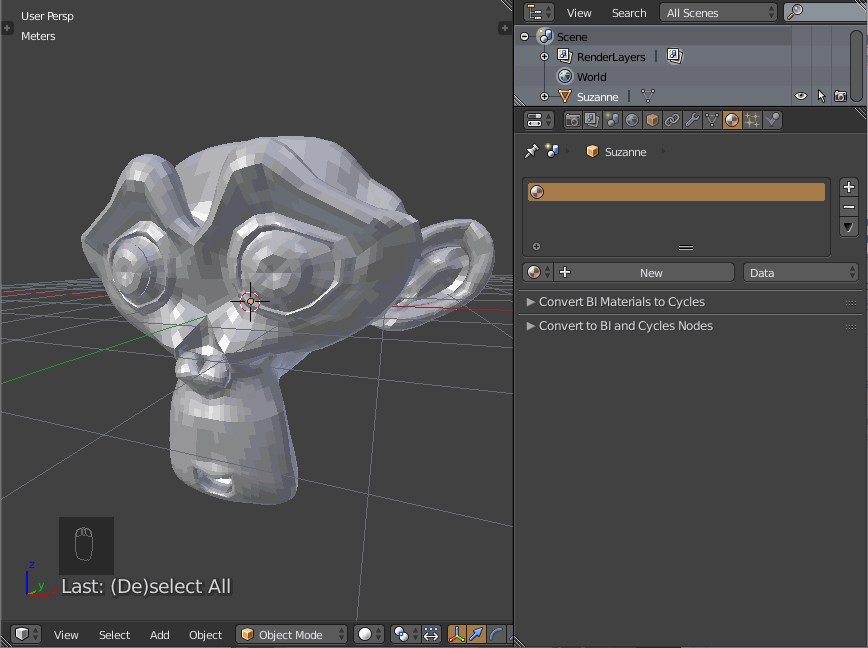The width and height of the screenshot is (868, 648).
Task: Open the Render properties camera tab
Action: [573, 120]
